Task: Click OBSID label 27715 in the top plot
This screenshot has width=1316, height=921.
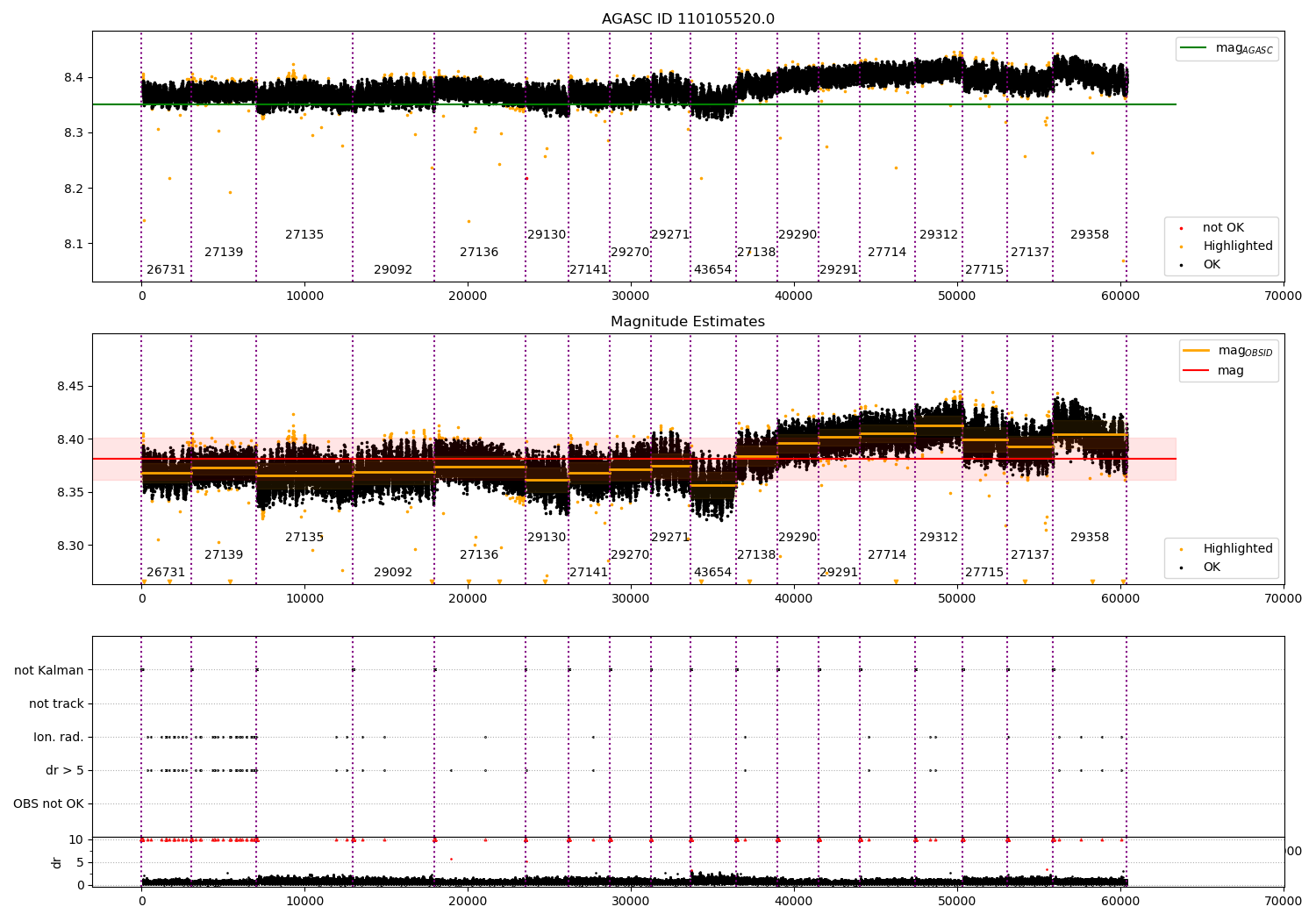Action: coord(984,269)
